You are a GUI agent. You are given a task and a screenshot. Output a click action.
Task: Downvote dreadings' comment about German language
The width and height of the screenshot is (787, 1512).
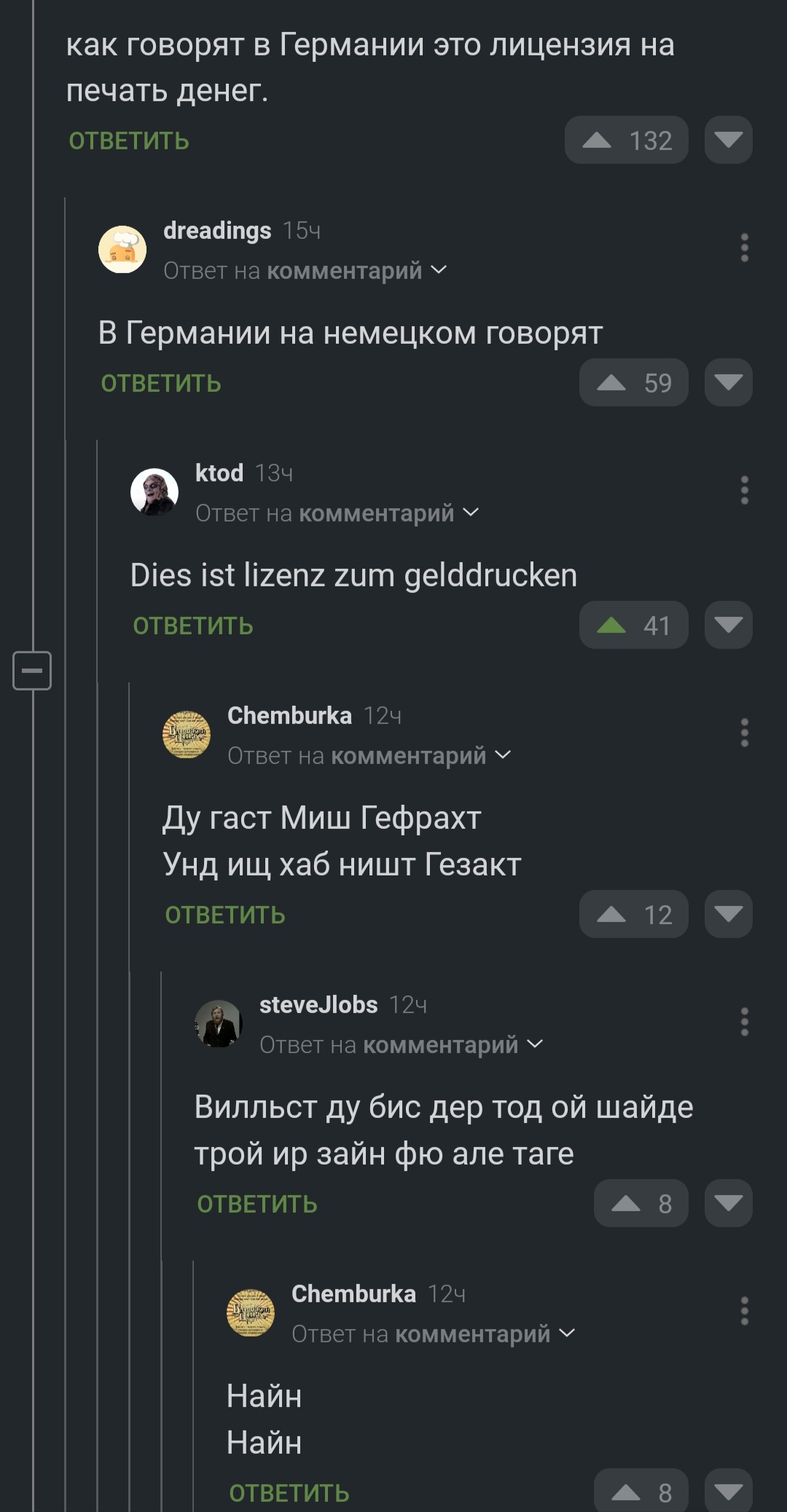pos(728,382)
